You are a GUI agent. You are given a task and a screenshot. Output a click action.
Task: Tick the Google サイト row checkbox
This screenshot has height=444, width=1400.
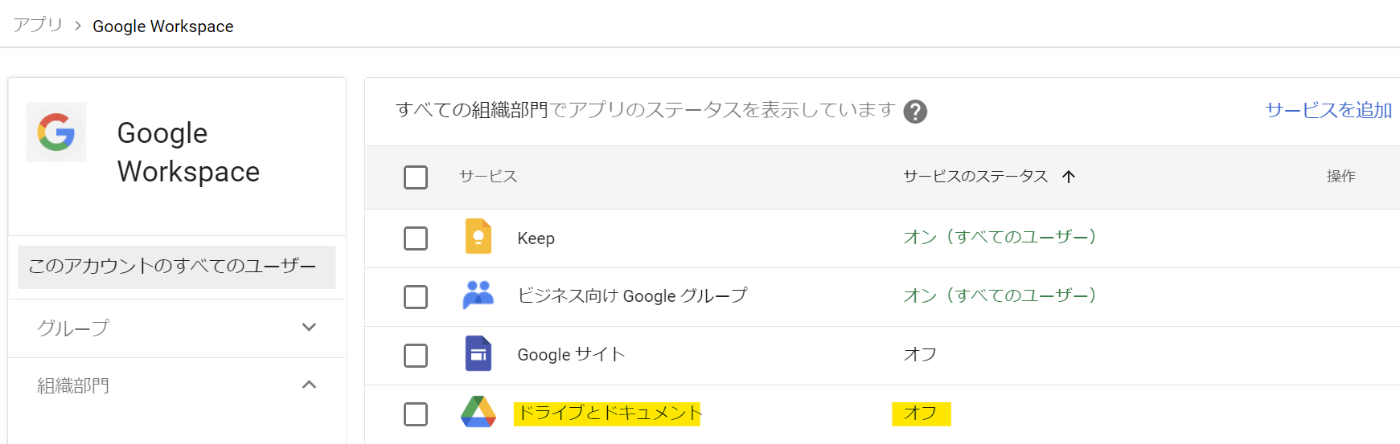click(416, 355)
